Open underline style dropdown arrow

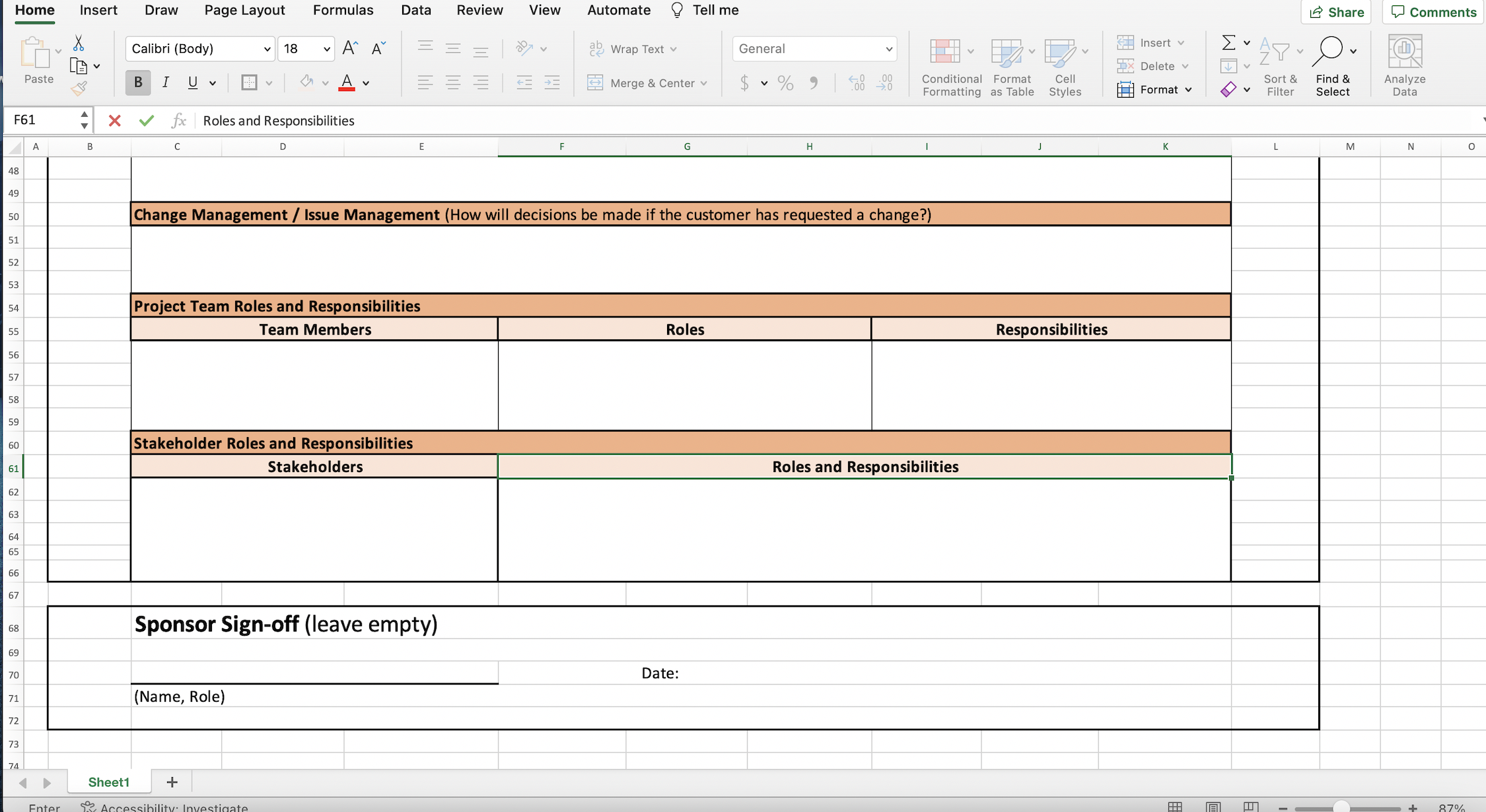213,83
